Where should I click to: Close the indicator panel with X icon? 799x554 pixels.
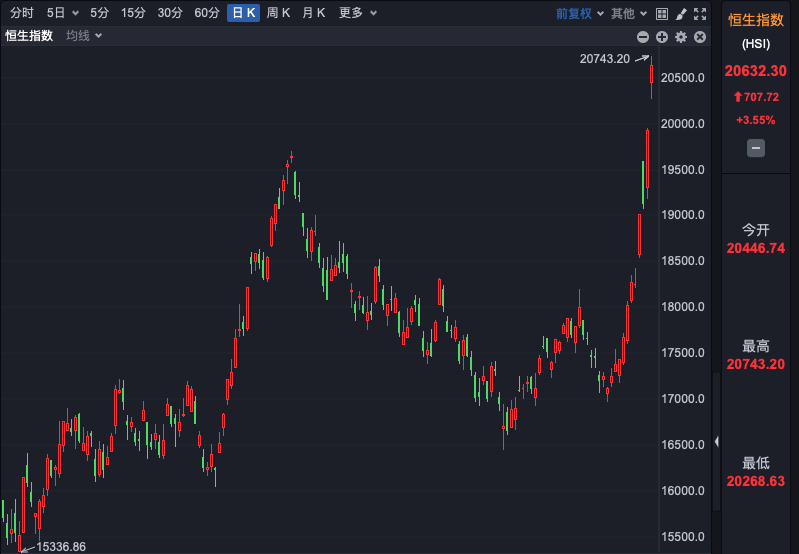point(700,37)
